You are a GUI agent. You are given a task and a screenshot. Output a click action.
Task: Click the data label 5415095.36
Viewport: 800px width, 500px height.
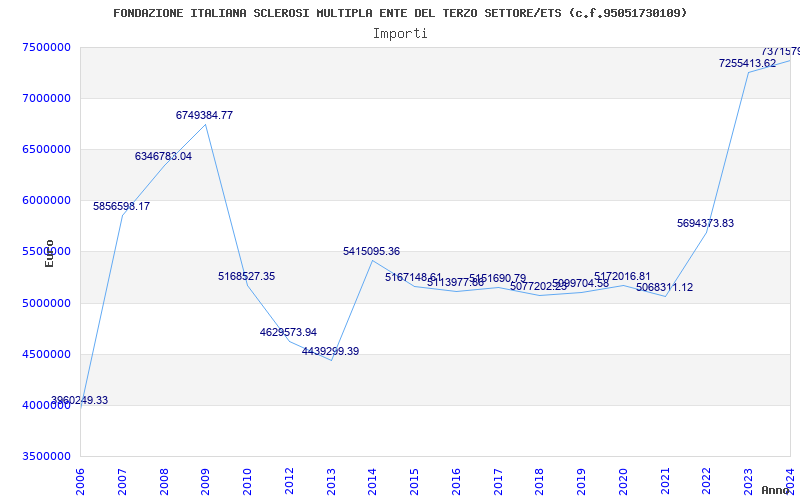(x=371, y=252)
